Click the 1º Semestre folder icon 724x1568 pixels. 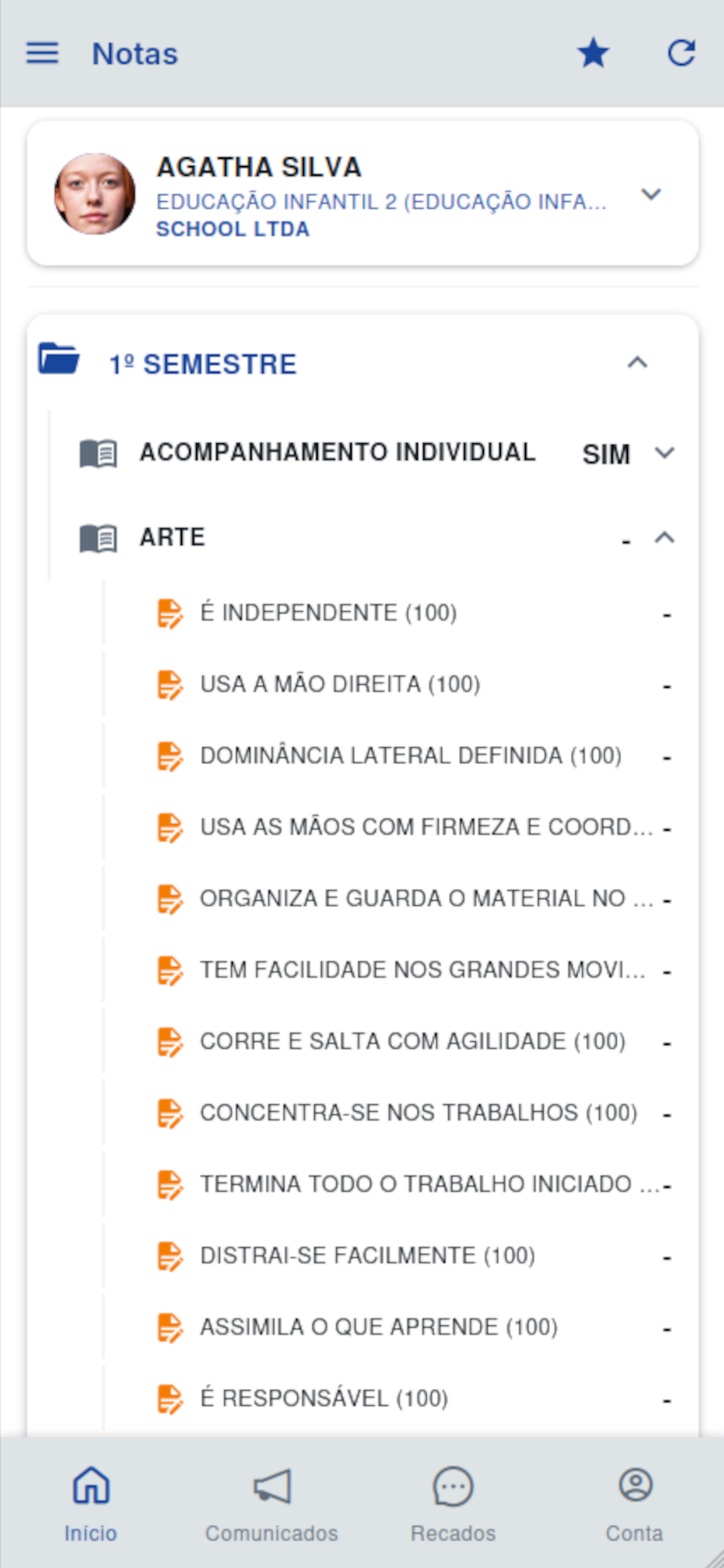58,358
